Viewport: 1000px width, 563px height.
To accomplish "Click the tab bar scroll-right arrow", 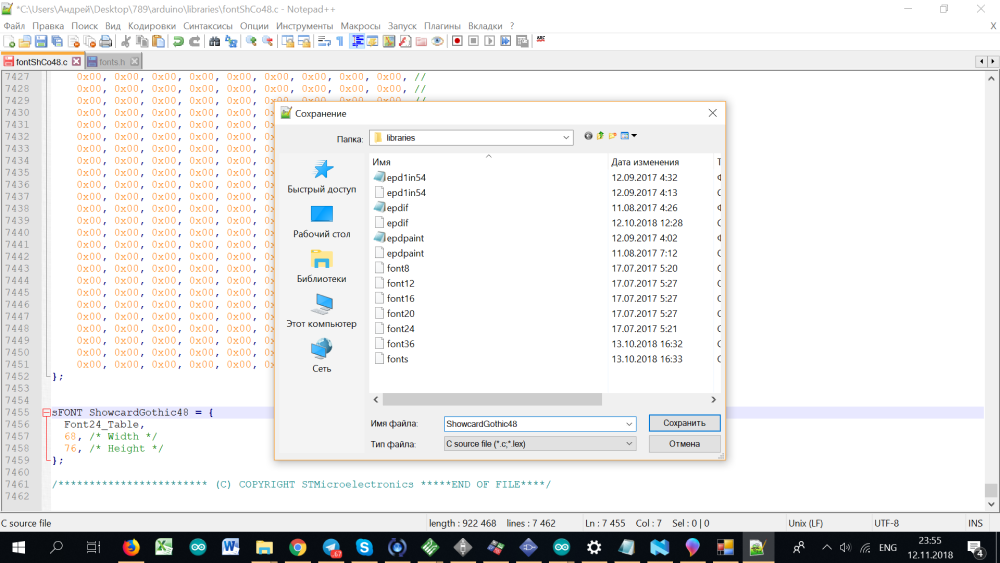I will coord(992,61).
